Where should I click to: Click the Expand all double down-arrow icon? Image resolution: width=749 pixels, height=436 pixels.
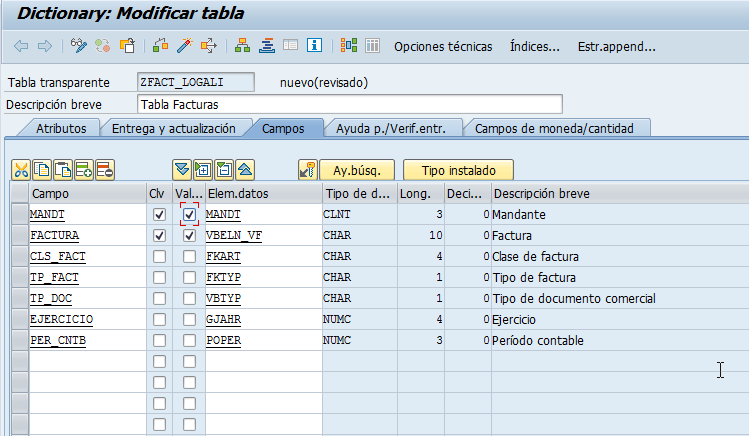click(x=182, y=170)
